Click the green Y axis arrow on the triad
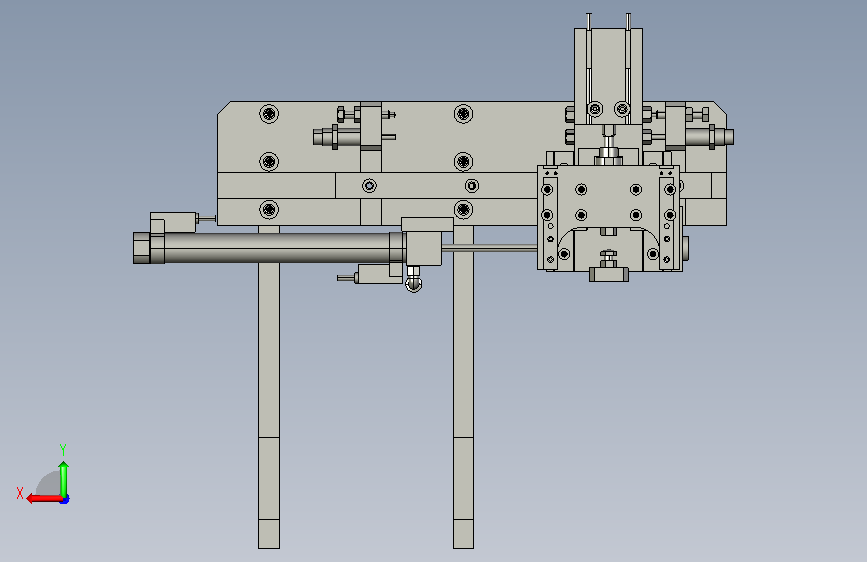The image size is (867, 562). [64, 479]
